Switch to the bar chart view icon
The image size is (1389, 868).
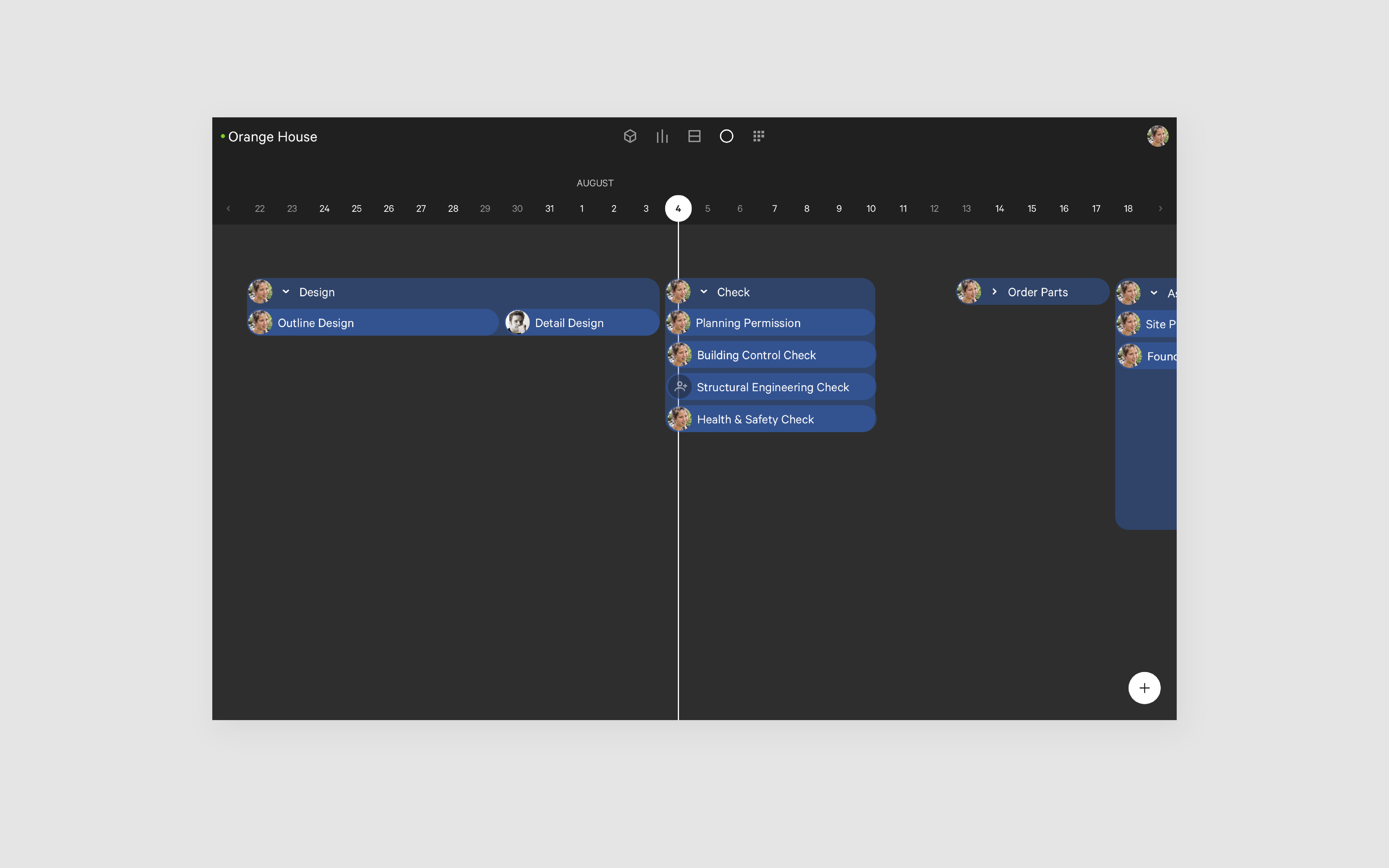662,136
